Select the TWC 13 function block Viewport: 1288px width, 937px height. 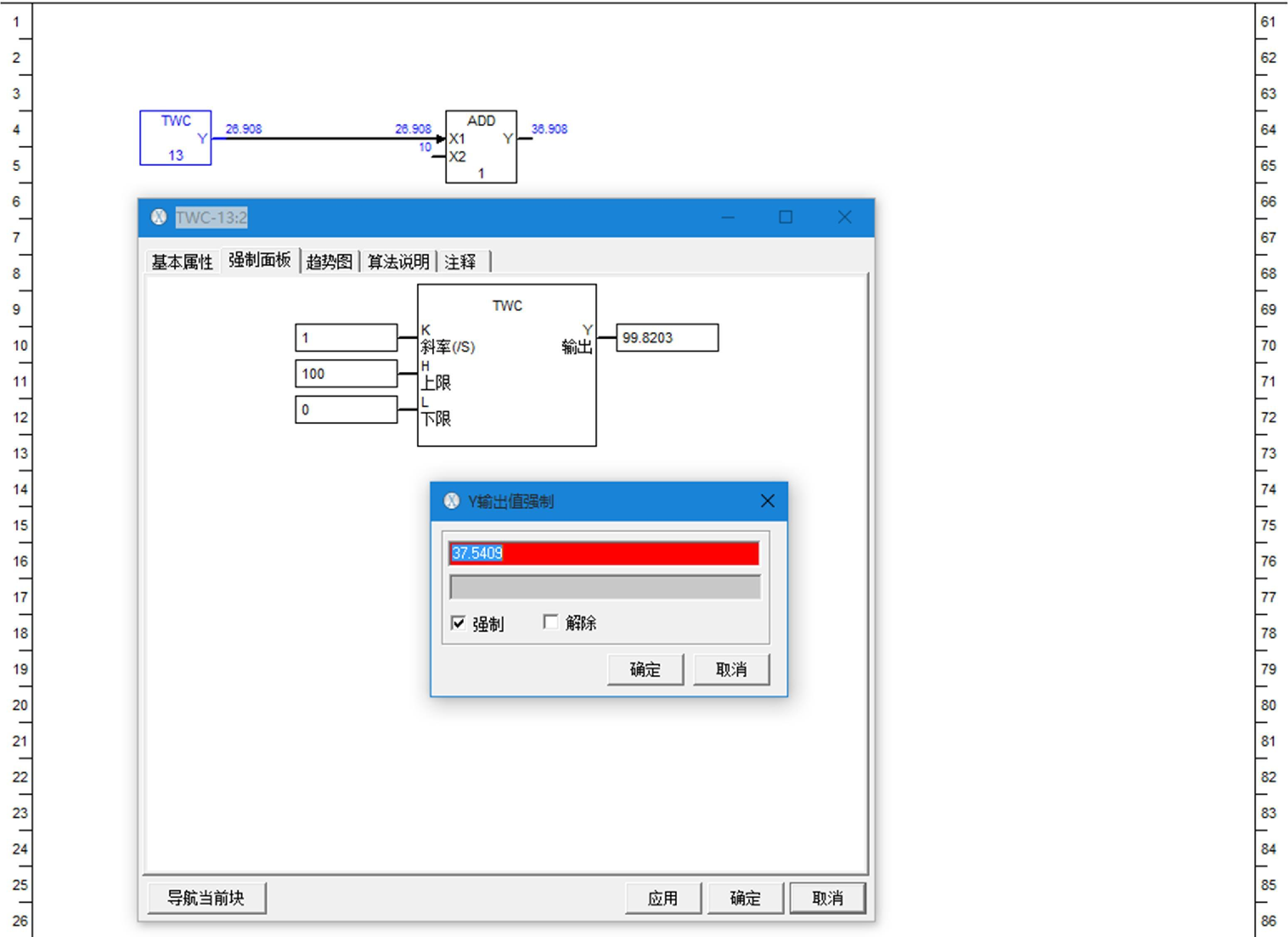[x=175, y=138]
